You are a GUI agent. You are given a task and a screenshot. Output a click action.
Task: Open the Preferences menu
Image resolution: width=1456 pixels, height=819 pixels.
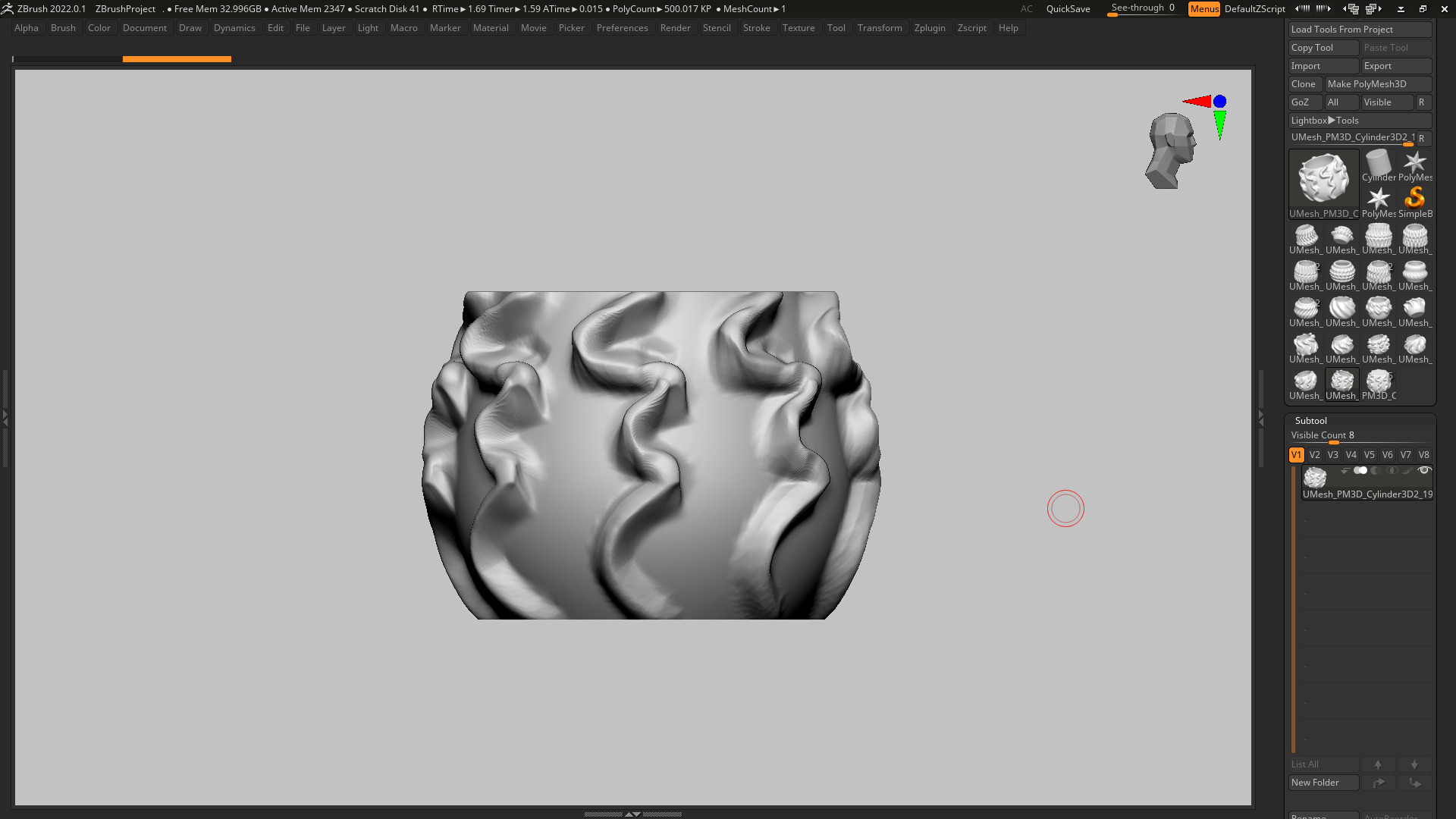(622, 28)
